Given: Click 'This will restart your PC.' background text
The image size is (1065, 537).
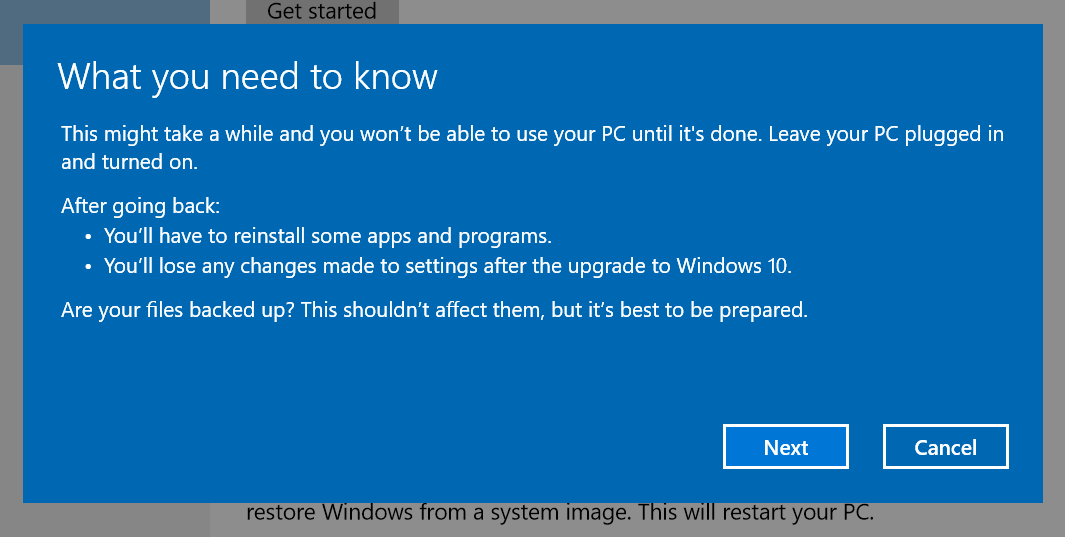Looking at the screenshot, I should click(x=756, y=512).
